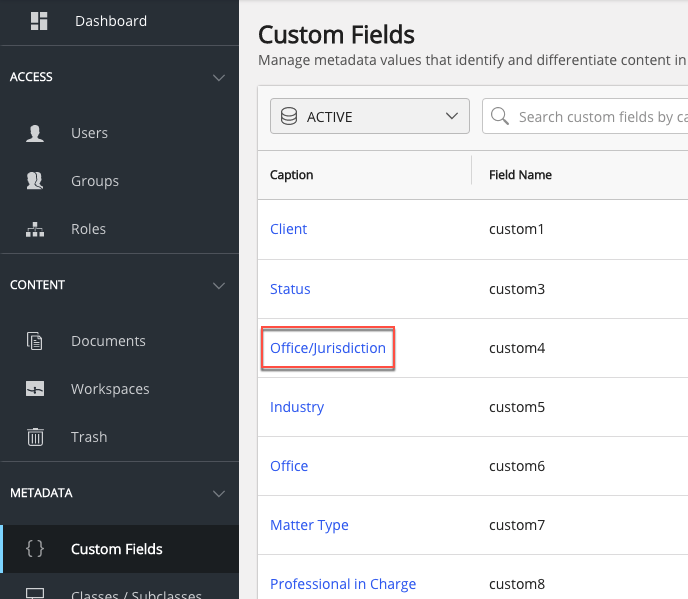
Task: Click the Dashboard grid icon
Action: coord(39,21)
